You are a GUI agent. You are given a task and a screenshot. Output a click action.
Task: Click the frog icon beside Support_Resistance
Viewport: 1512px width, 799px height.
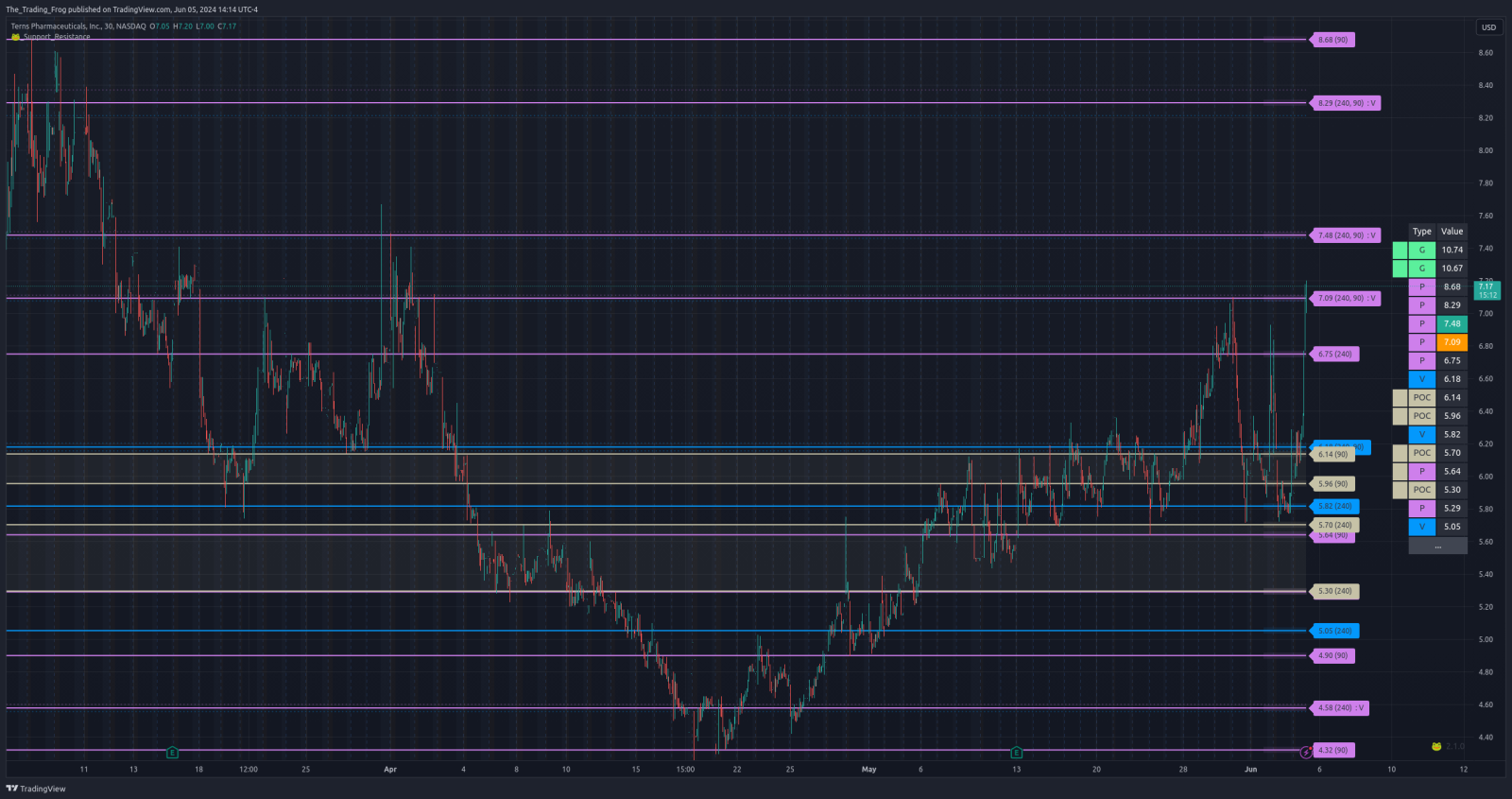point(15,37)
